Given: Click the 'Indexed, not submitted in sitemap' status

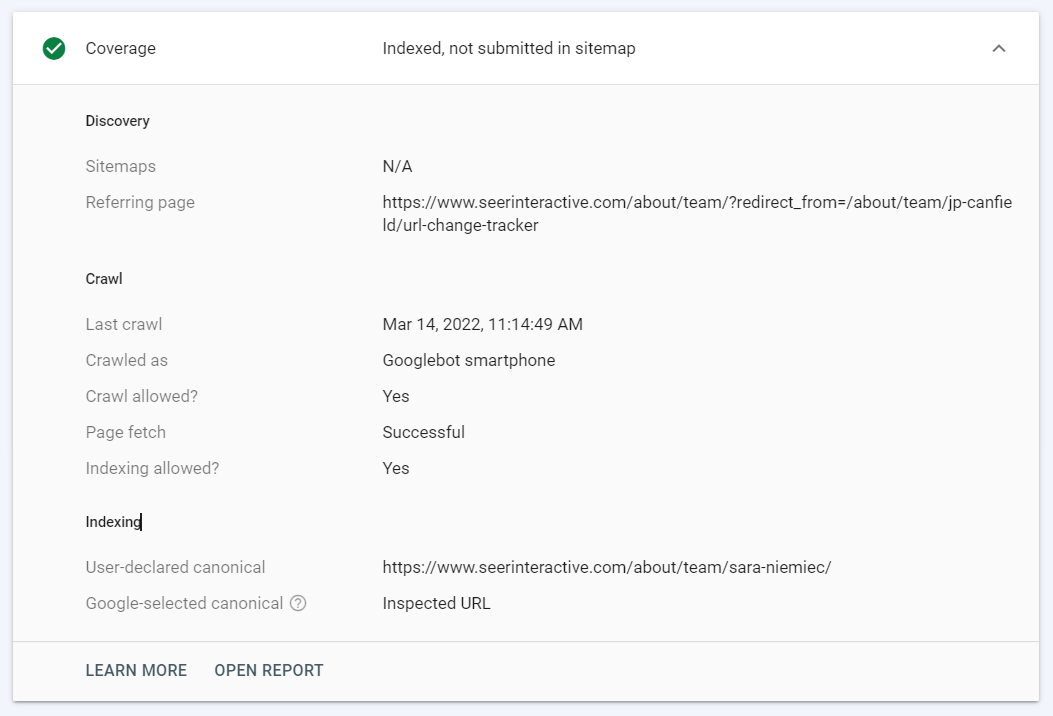Looking at the screenshot, I should 508,48.
